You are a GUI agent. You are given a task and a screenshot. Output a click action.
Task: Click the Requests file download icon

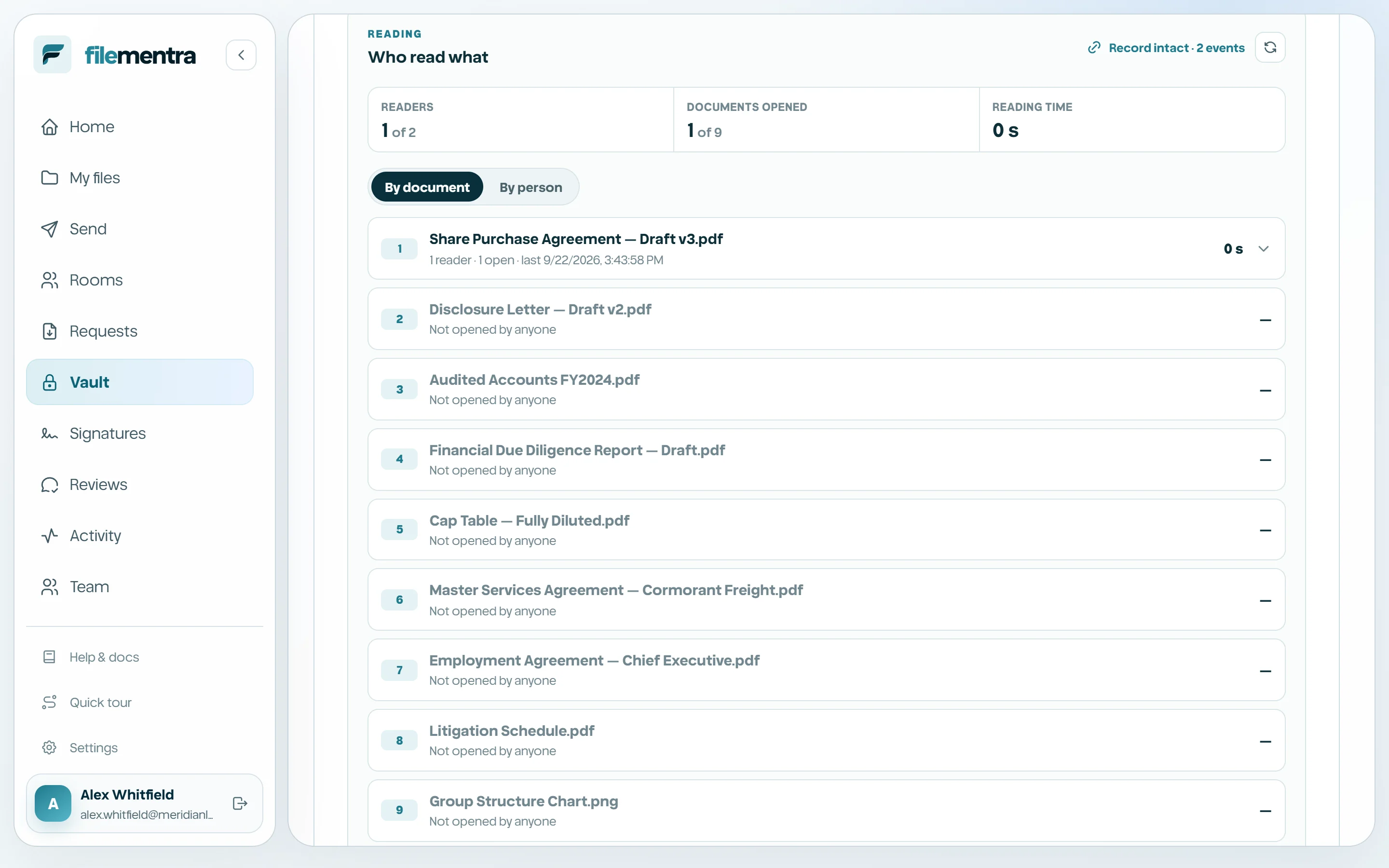pyautogui.click(x=49, y=331)
